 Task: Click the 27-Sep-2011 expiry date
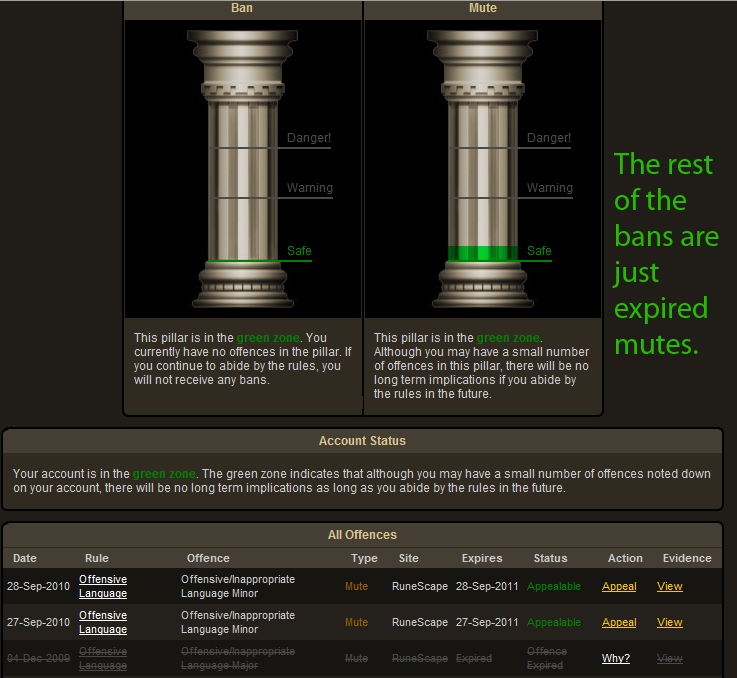[x=487, y=622]
